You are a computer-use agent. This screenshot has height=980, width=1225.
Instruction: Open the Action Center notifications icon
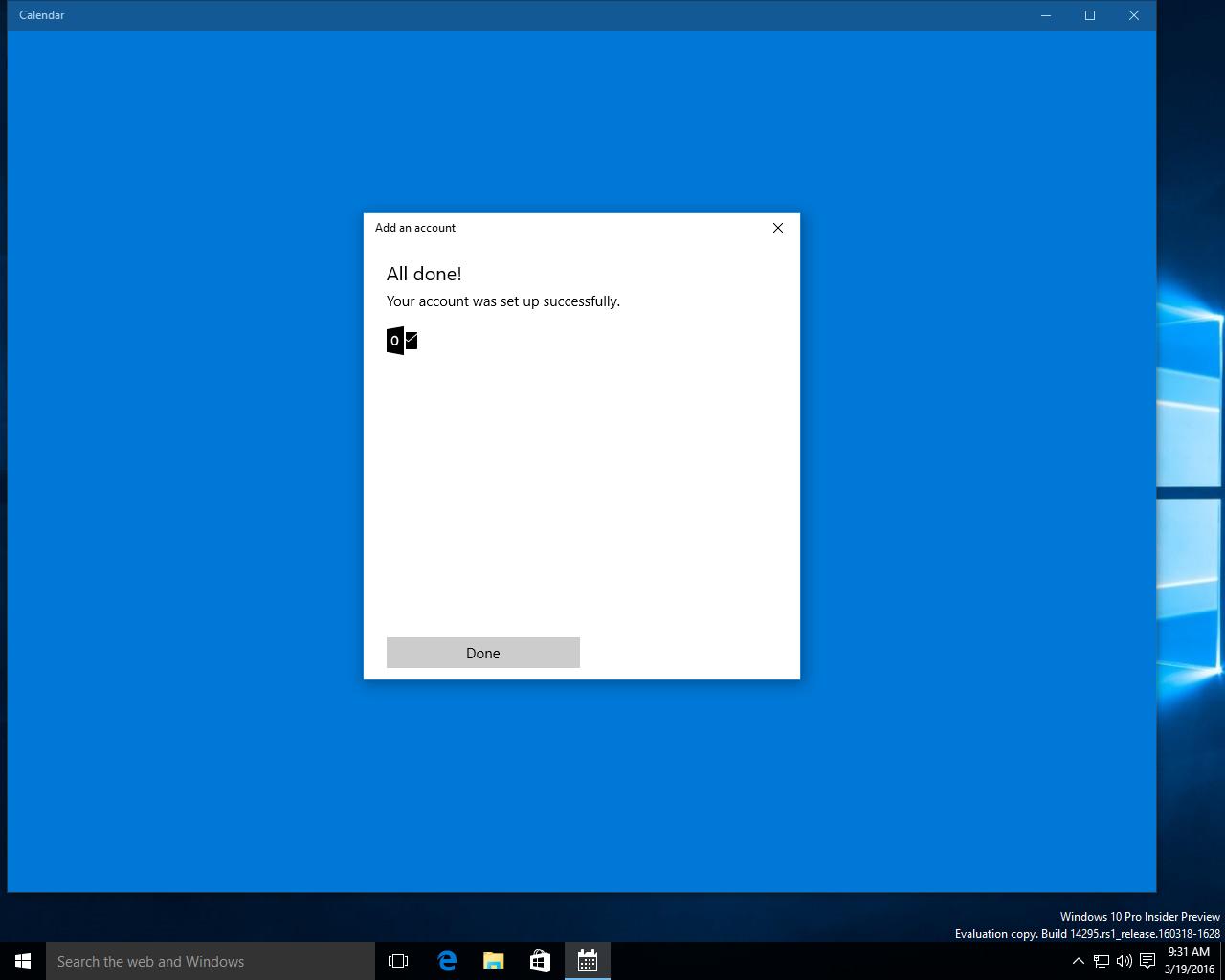coord(1147,961)
